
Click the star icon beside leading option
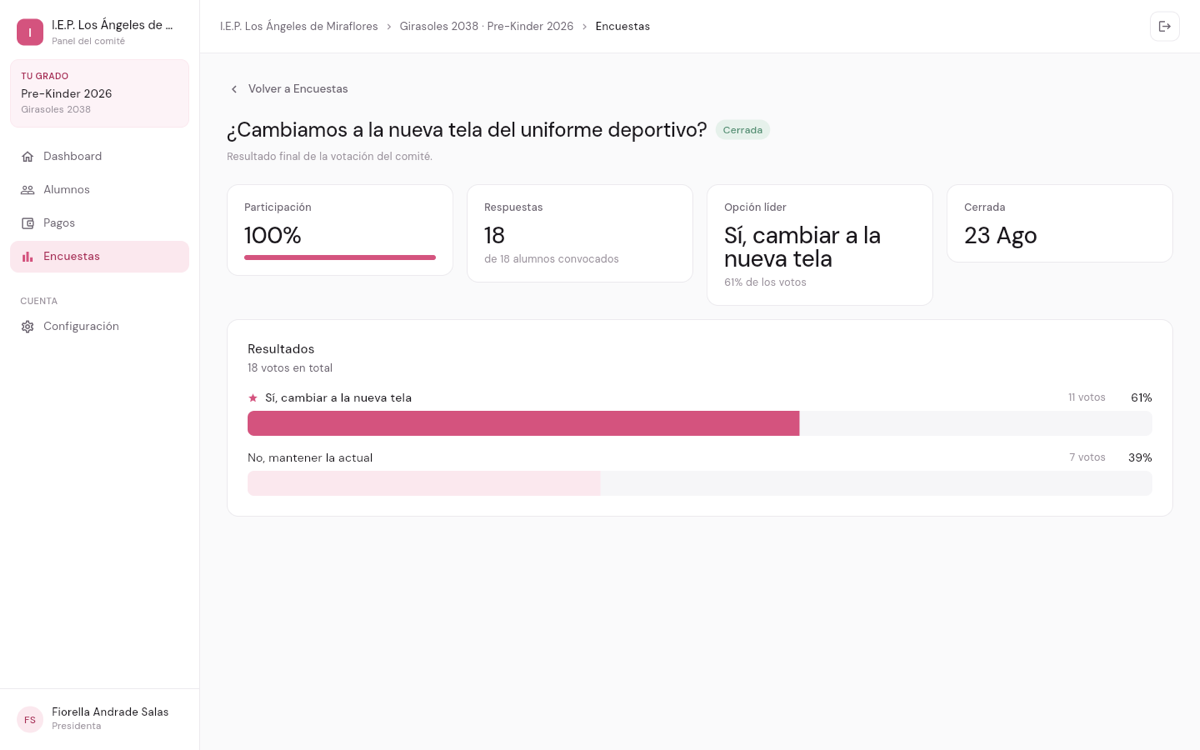click(x=253, y=398)
